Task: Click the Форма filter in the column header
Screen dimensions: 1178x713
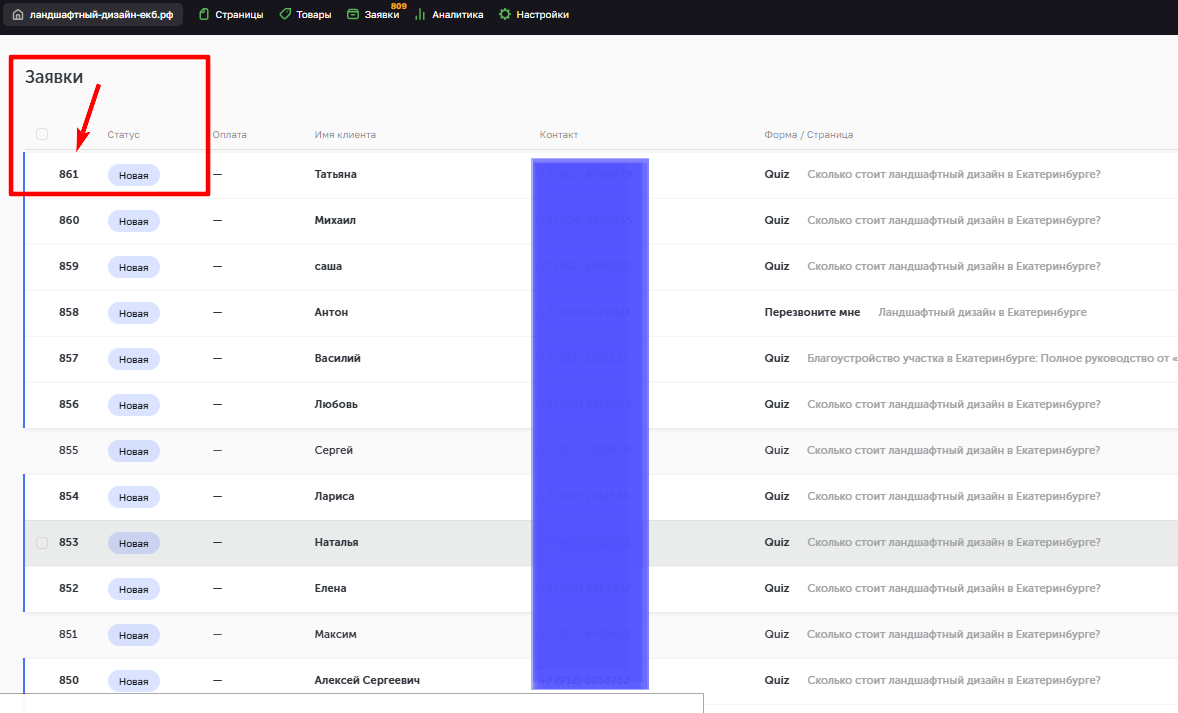Action: click(x=780, y=135)
